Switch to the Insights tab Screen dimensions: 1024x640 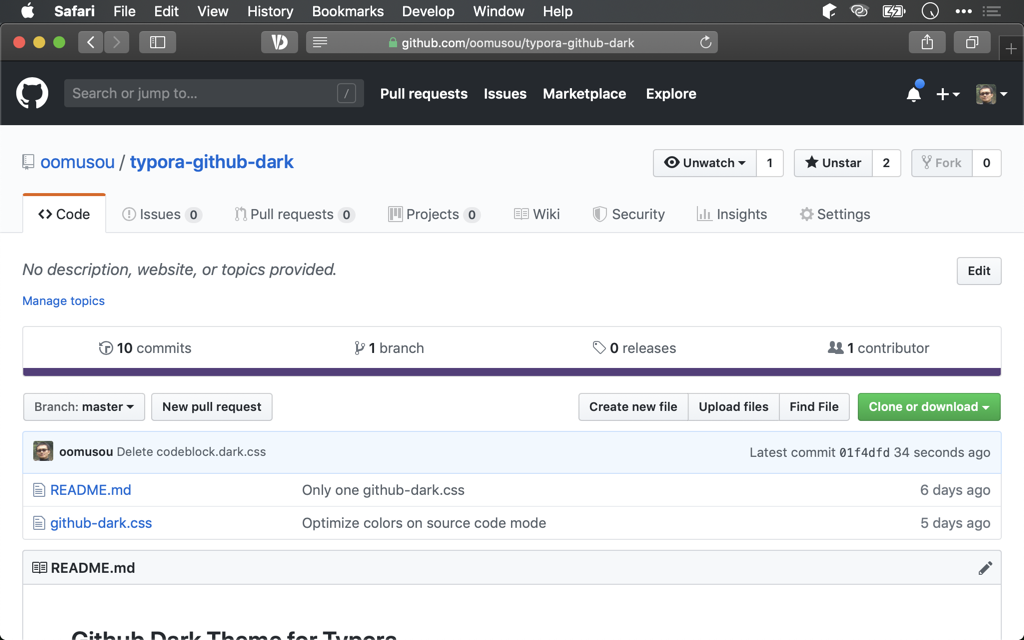click(x=732, y=214)
